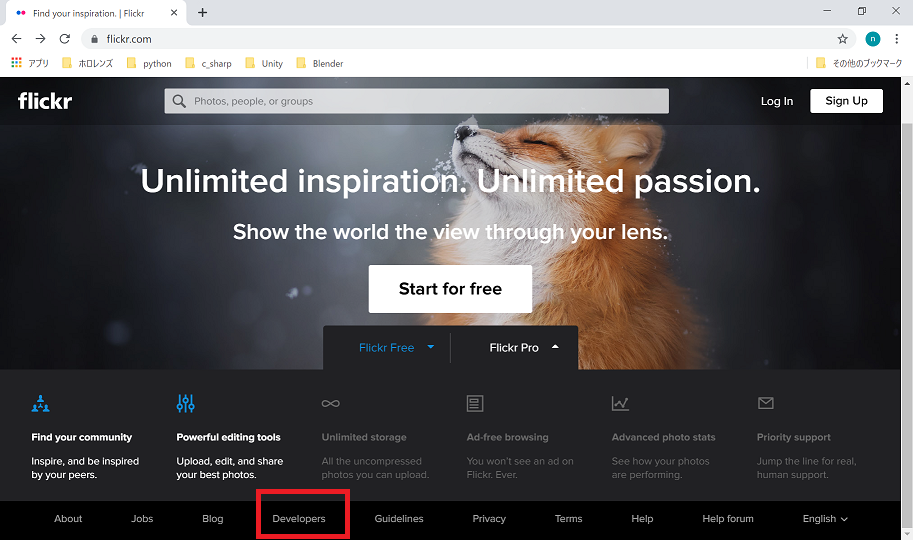Open the Guidelines footer link

(399, 518)
